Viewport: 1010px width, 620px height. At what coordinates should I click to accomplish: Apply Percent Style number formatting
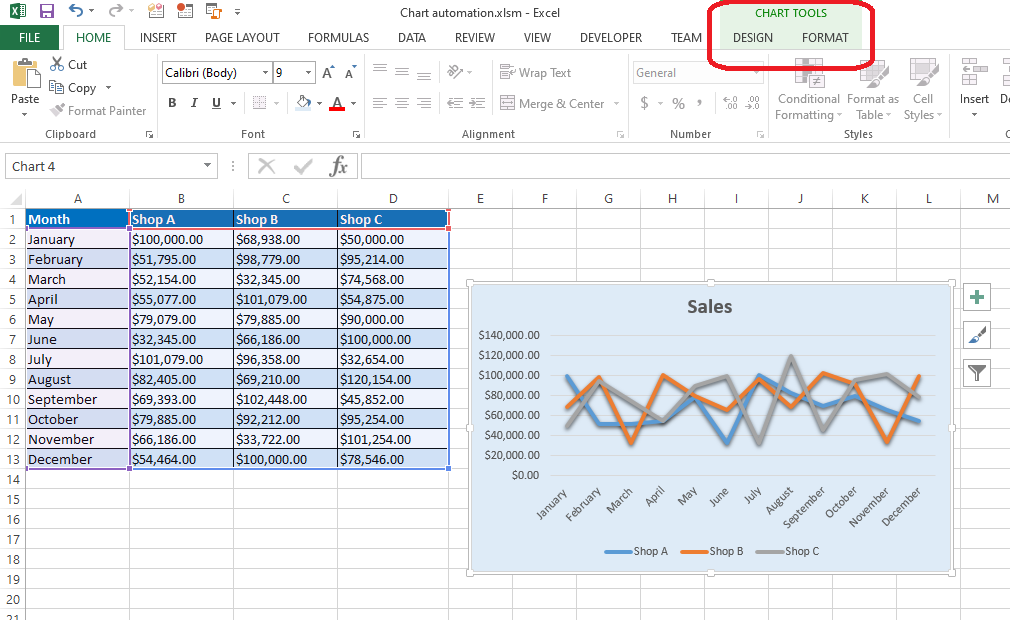tap(677, 102)
